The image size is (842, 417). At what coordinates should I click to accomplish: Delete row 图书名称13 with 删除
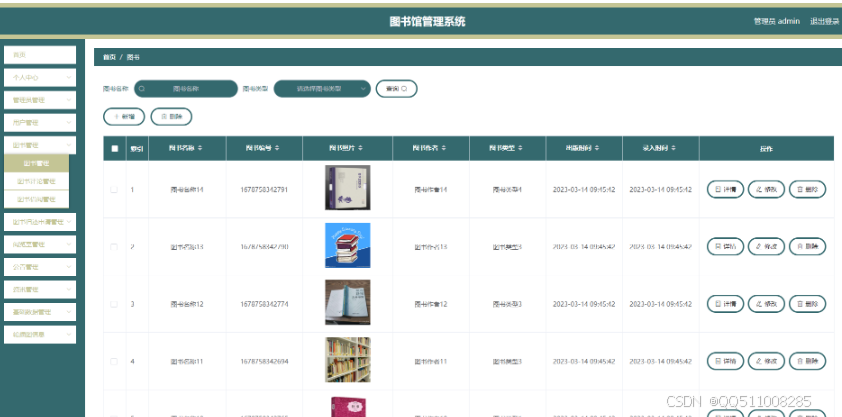[x=807, y=246]
